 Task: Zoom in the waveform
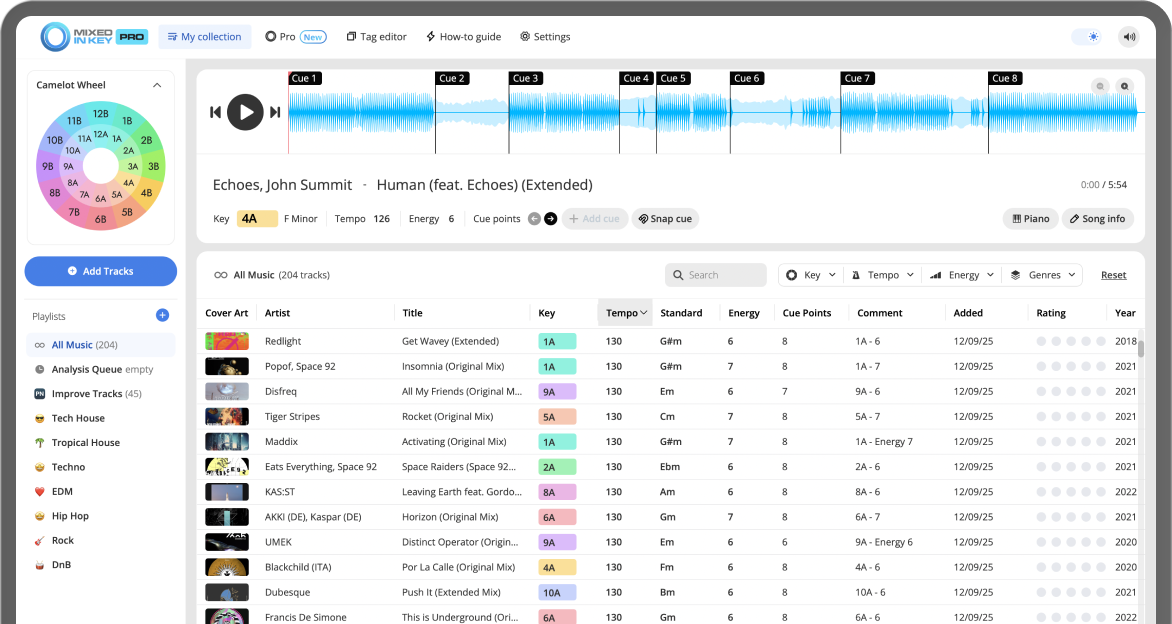coord(1125,87)
